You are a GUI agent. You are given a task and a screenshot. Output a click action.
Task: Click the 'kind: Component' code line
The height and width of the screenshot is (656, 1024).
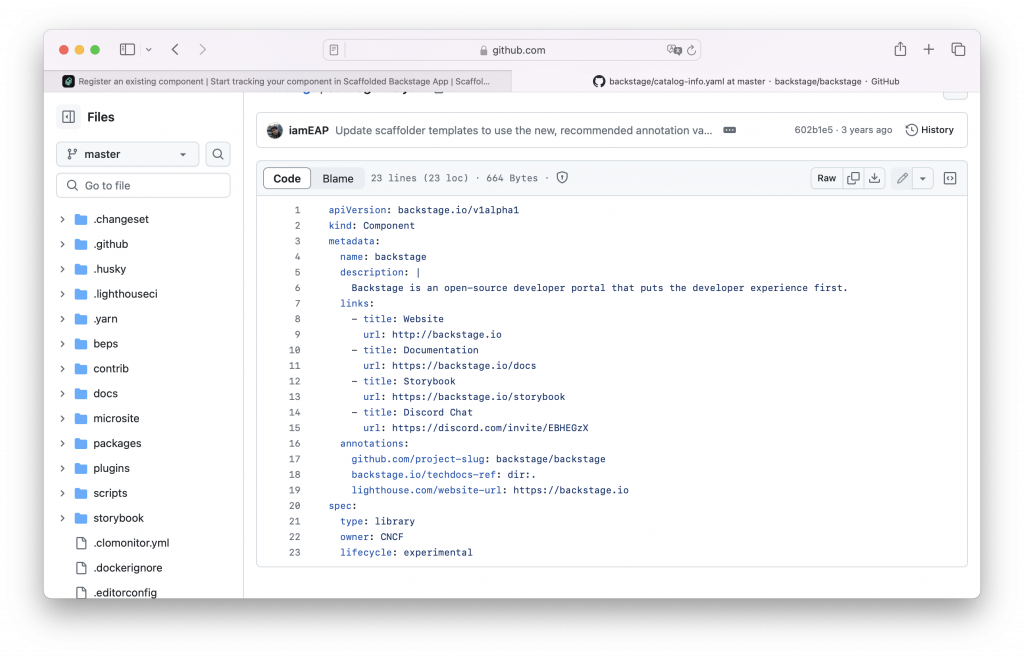pyautogui.click(x=371, y=225)
